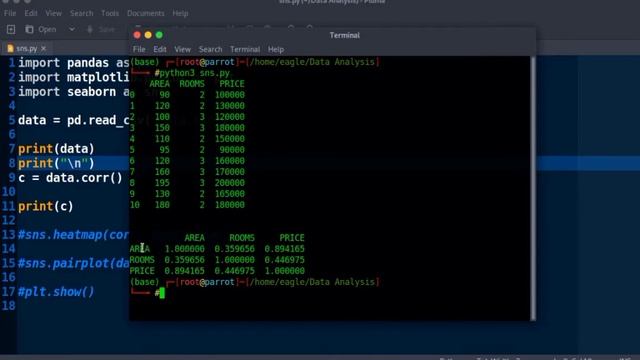Screen dimensions: 640x360
Task: Open the Terminal menu in Terminal window
Action: point(245,49)
